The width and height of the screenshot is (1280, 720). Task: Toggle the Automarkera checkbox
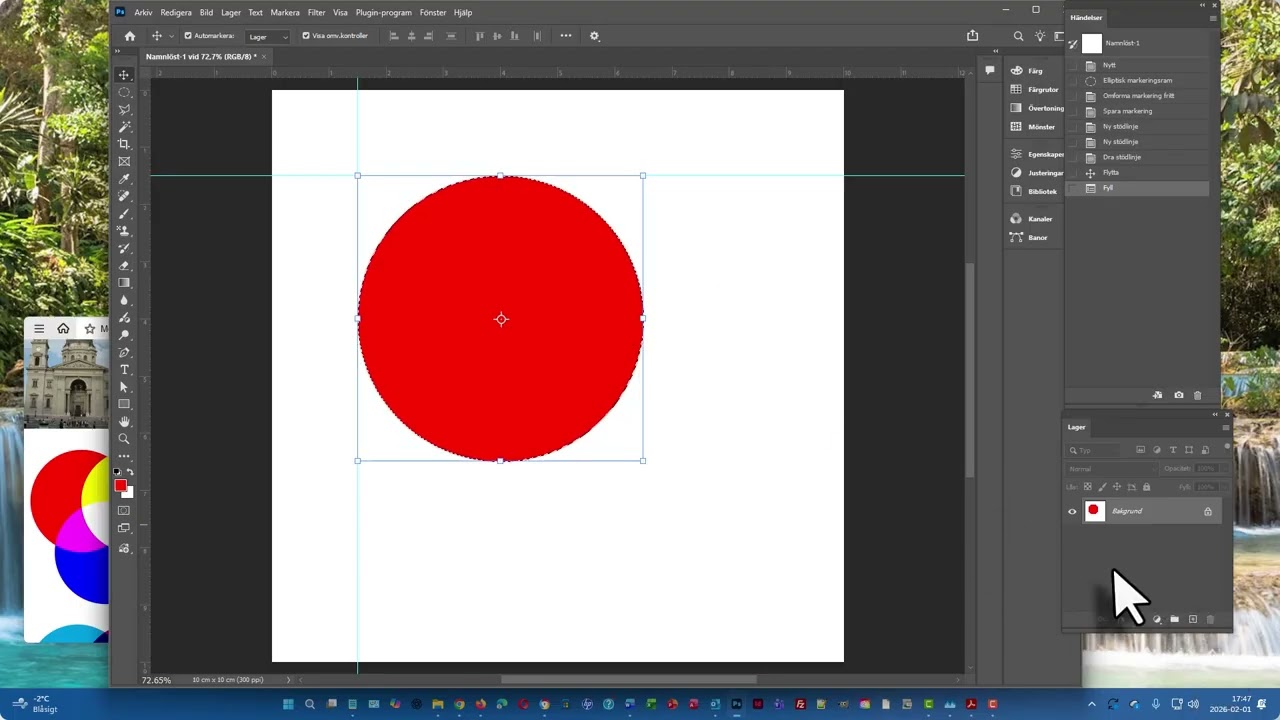tap(187, 36)
